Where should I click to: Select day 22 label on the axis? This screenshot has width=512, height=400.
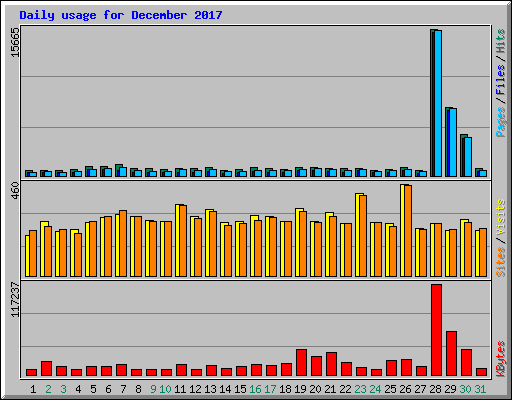click(345, 389)
